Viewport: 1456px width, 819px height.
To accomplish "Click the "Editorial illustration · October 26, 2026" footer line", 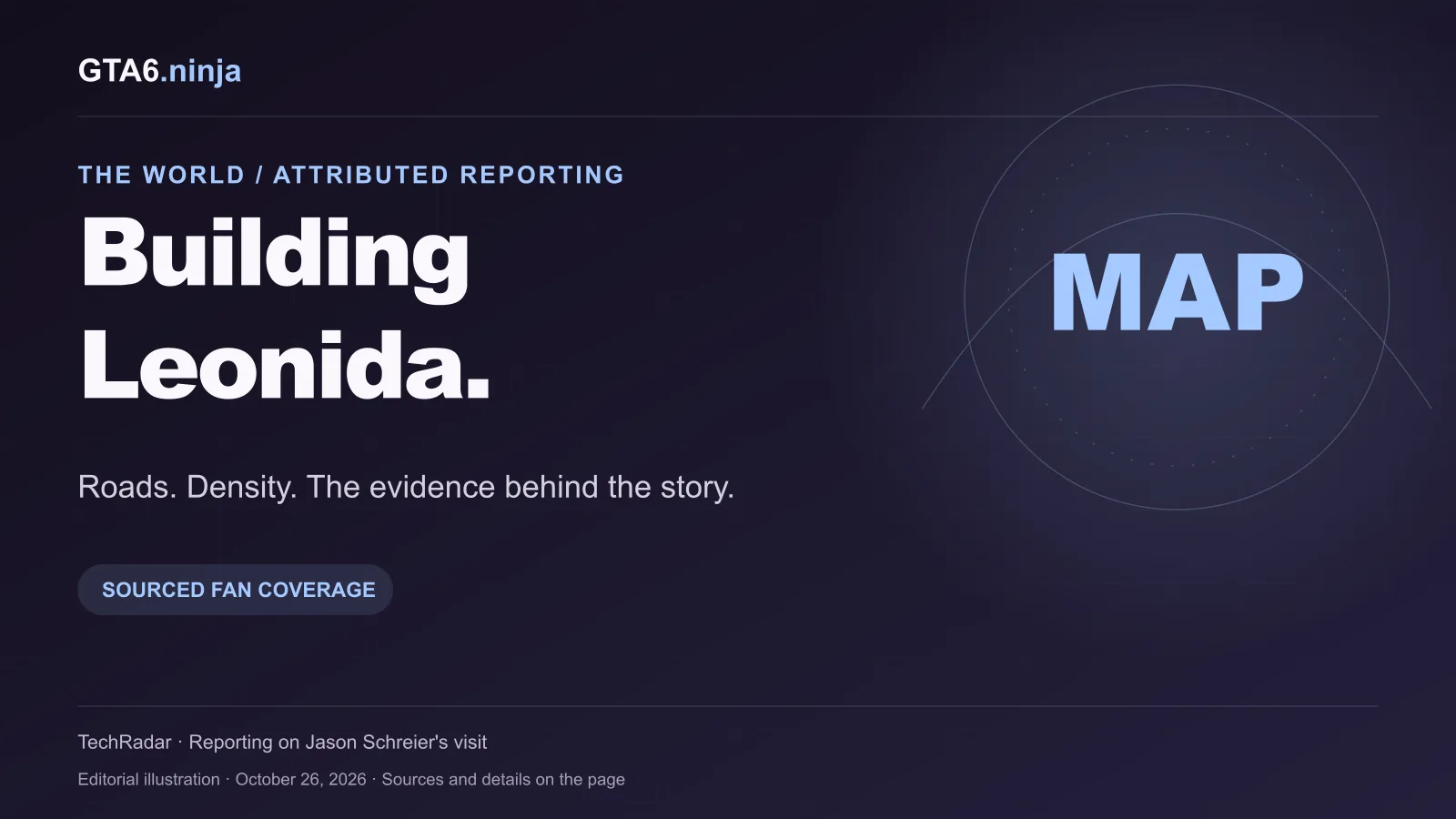I will 351,780.
